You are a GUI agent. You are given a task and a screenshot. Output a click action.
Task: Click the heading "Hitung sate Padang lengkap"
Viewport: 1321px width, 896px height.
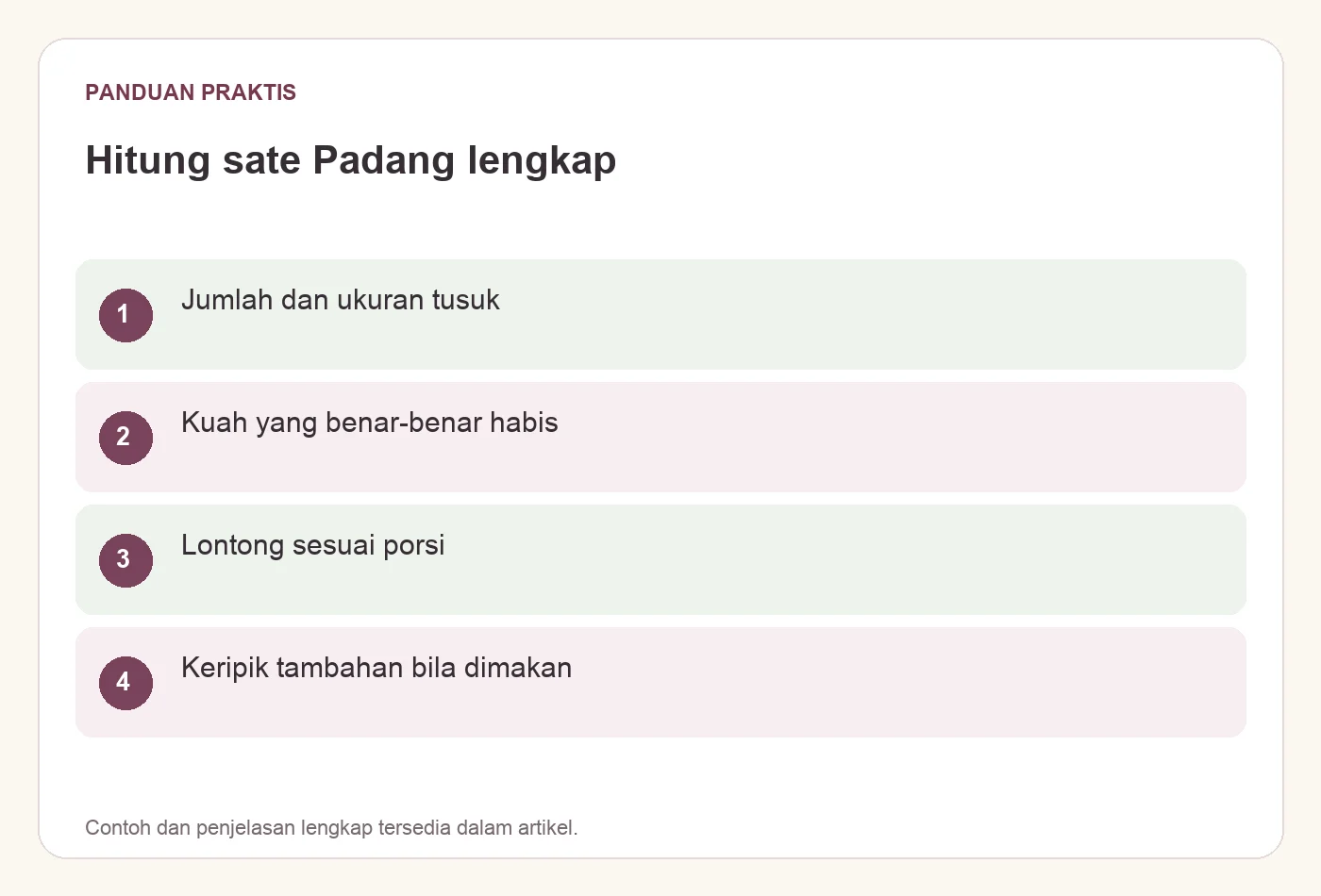pyautogui.click(x=351, y=160)
